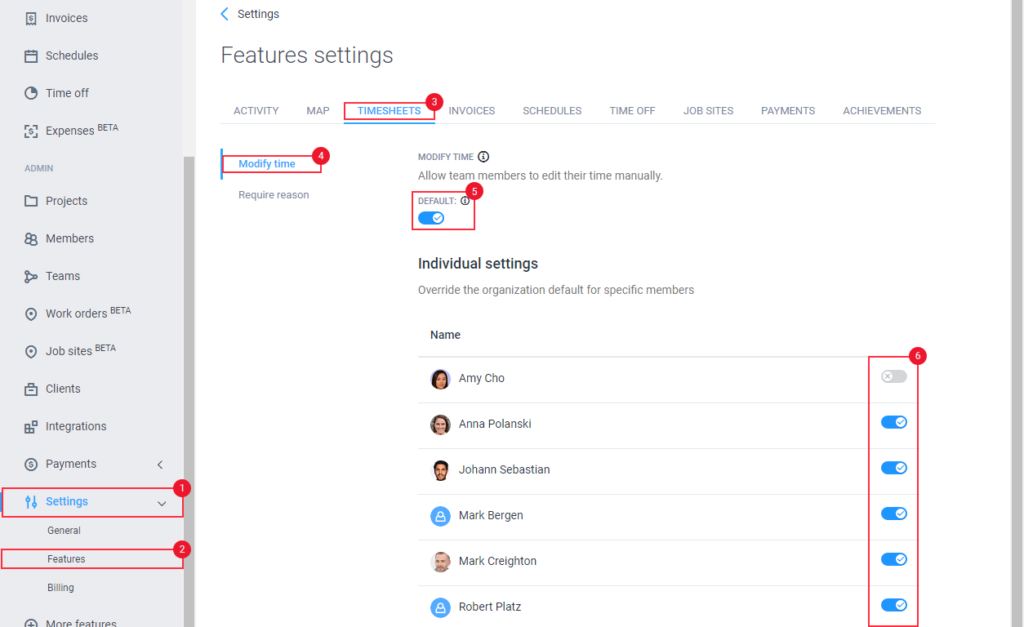Open the ACHIEVEMENTS tab
Viewport: 1024px width, 627px height.
click(x=881, y=110)
